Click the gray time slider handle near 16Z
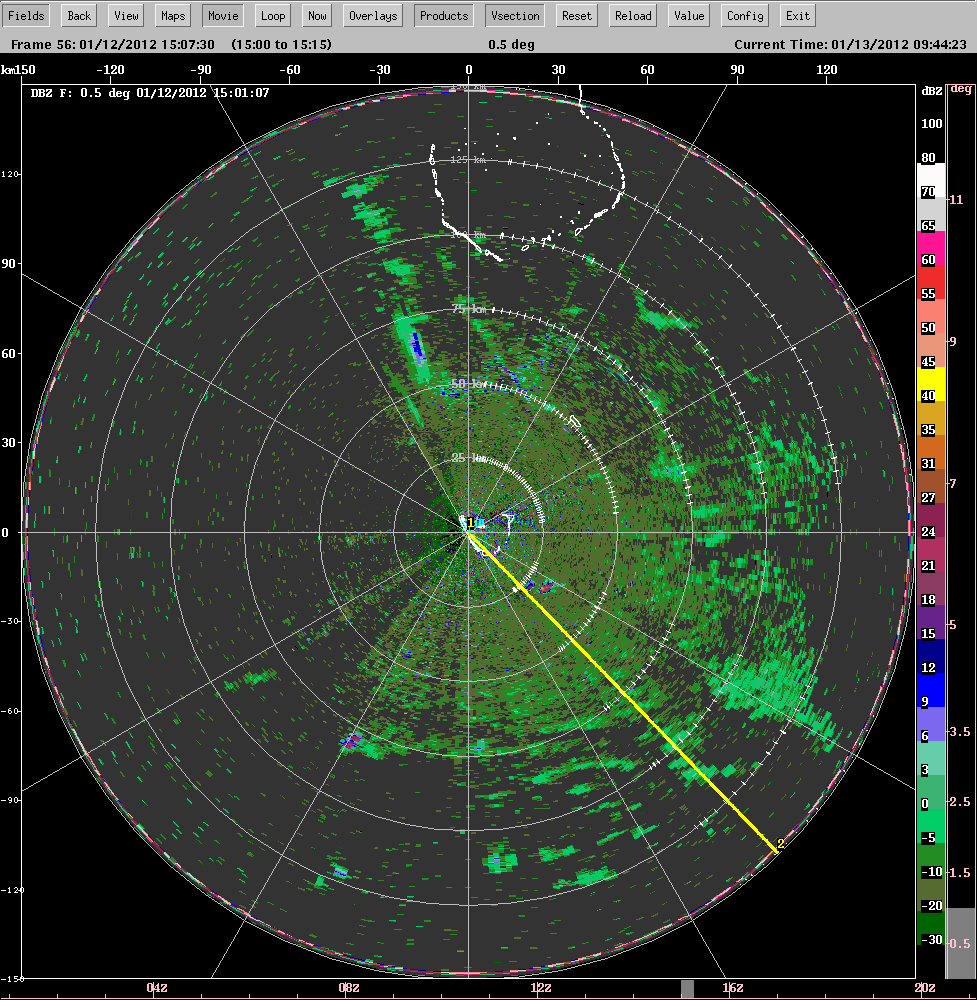The image size is (977, 1000). coord(687,989)
